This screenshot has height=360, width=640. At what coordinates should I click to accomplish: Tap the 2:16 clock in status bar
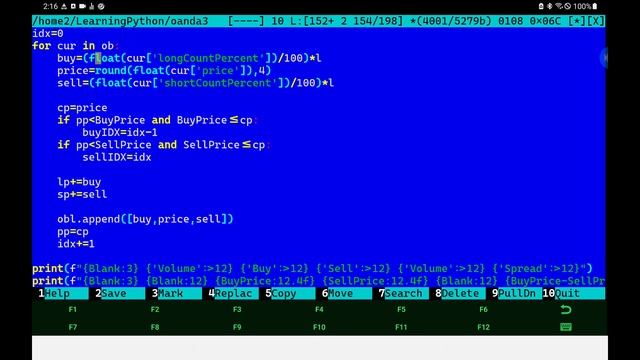50,6
